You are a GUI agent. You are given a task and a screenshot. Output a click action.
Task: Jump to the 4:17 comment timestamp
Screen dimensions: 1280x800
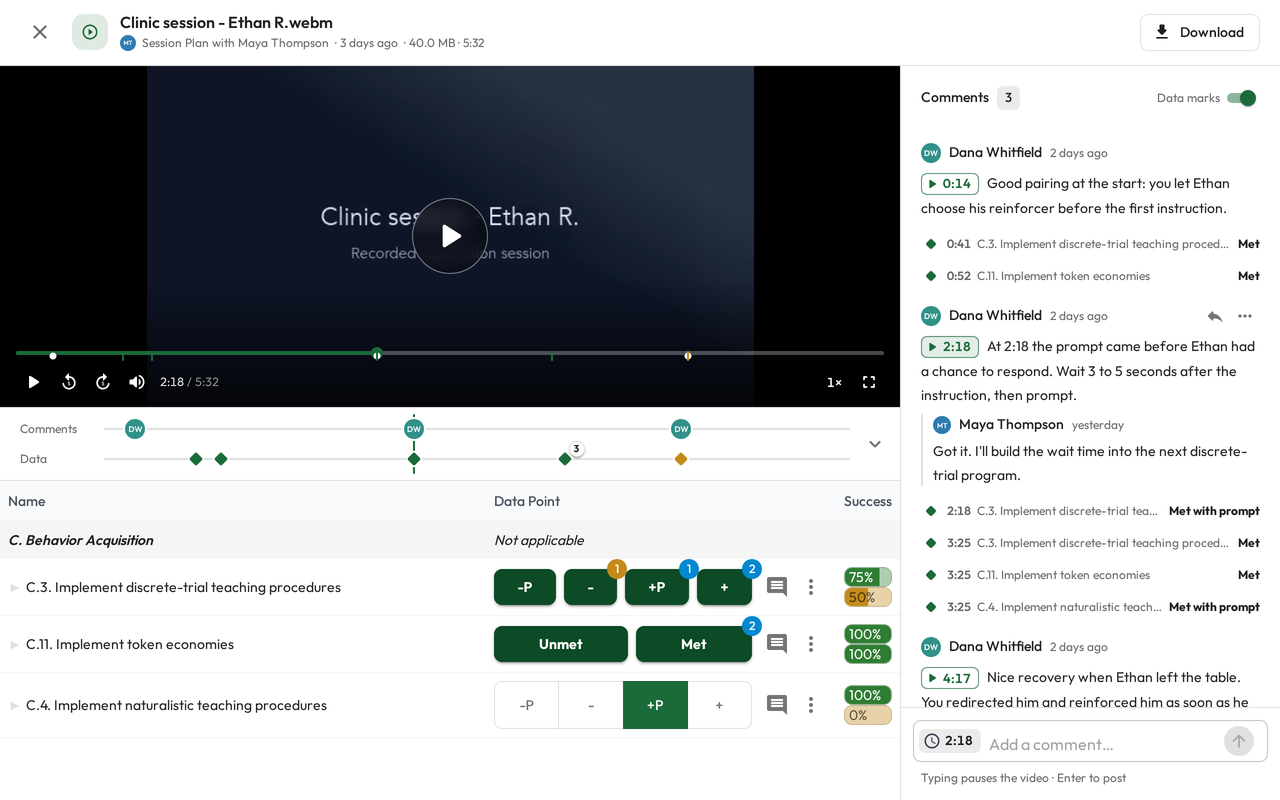[x=950, y=678]
